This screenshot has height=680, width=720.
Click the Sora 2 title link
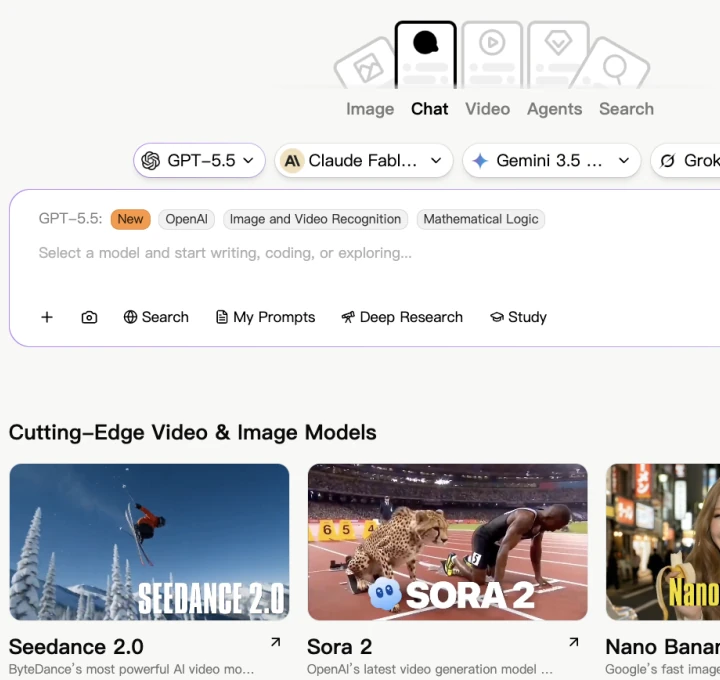[x=340, y=647]
